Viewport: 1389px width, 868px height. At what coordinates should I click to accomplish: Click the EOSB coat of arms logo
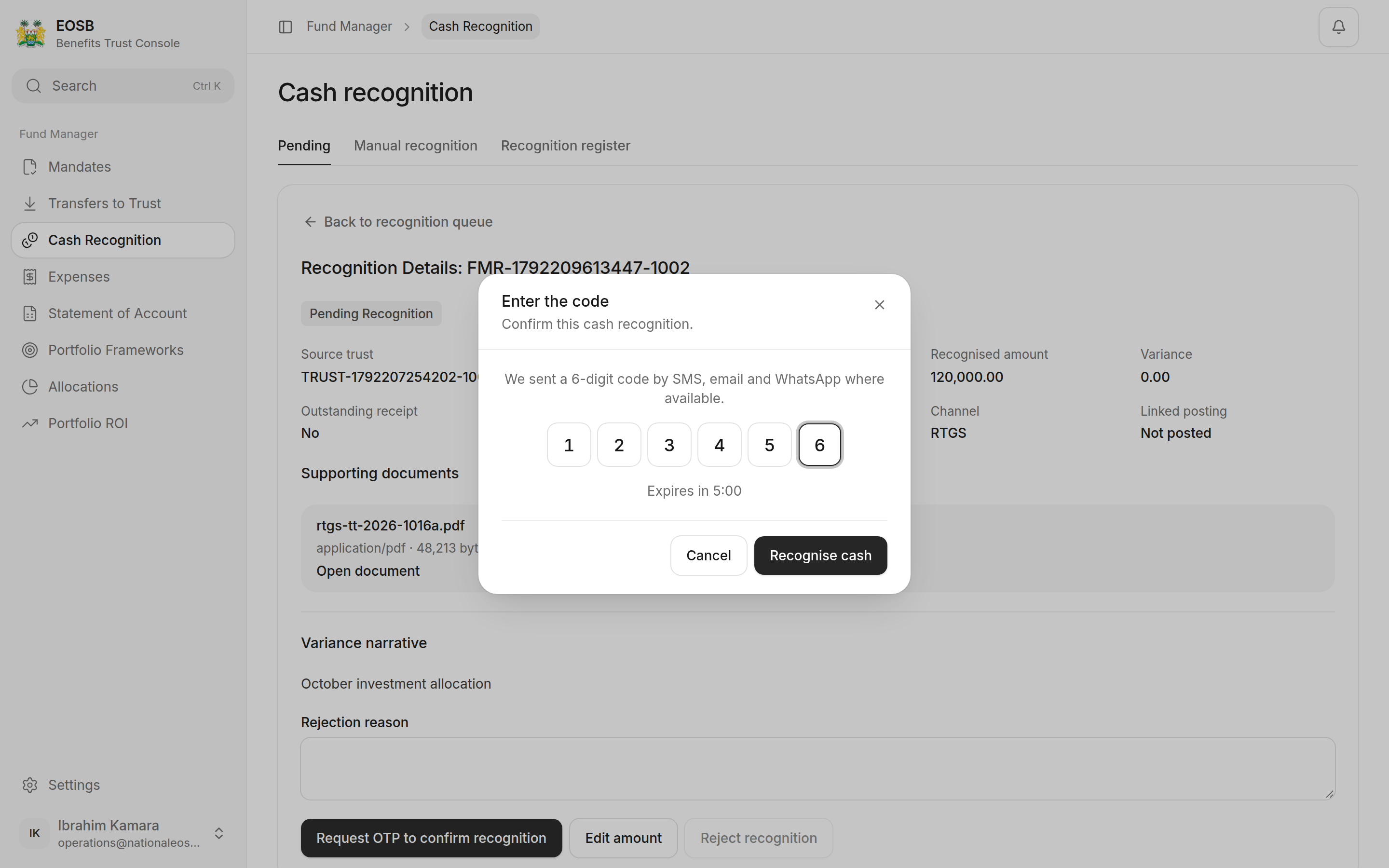(31, 34)
